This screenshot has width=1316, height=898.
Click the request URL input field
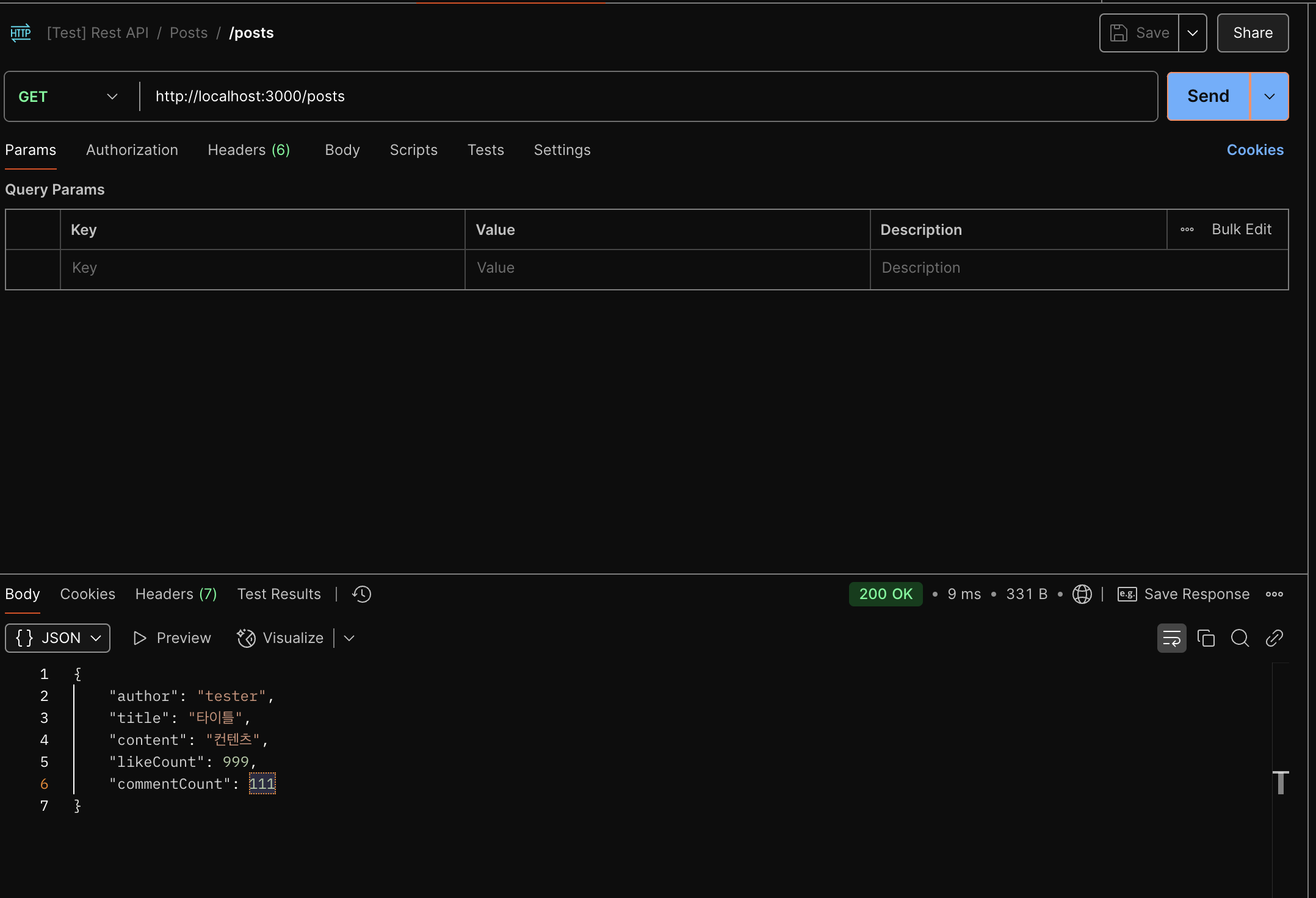(647, 96)
